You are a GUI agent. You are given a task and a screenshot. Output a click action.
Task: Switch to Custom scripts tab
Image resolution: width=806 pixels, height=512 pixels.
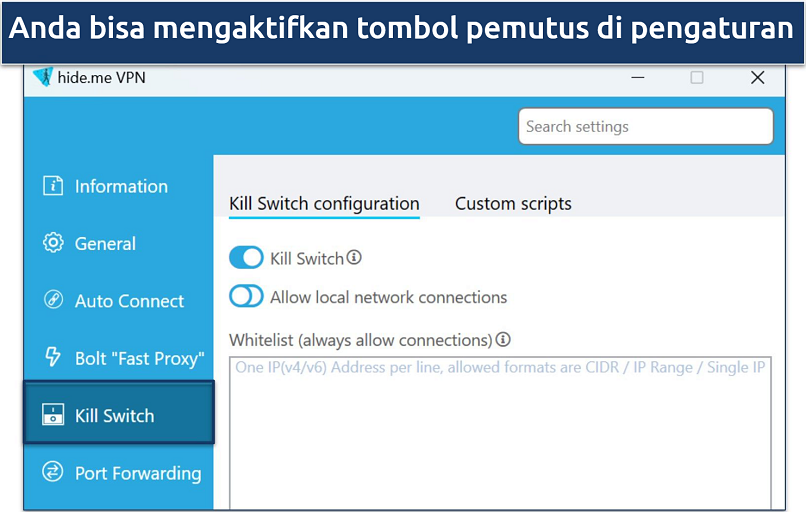pyautogui.click(x=513, y=204)
